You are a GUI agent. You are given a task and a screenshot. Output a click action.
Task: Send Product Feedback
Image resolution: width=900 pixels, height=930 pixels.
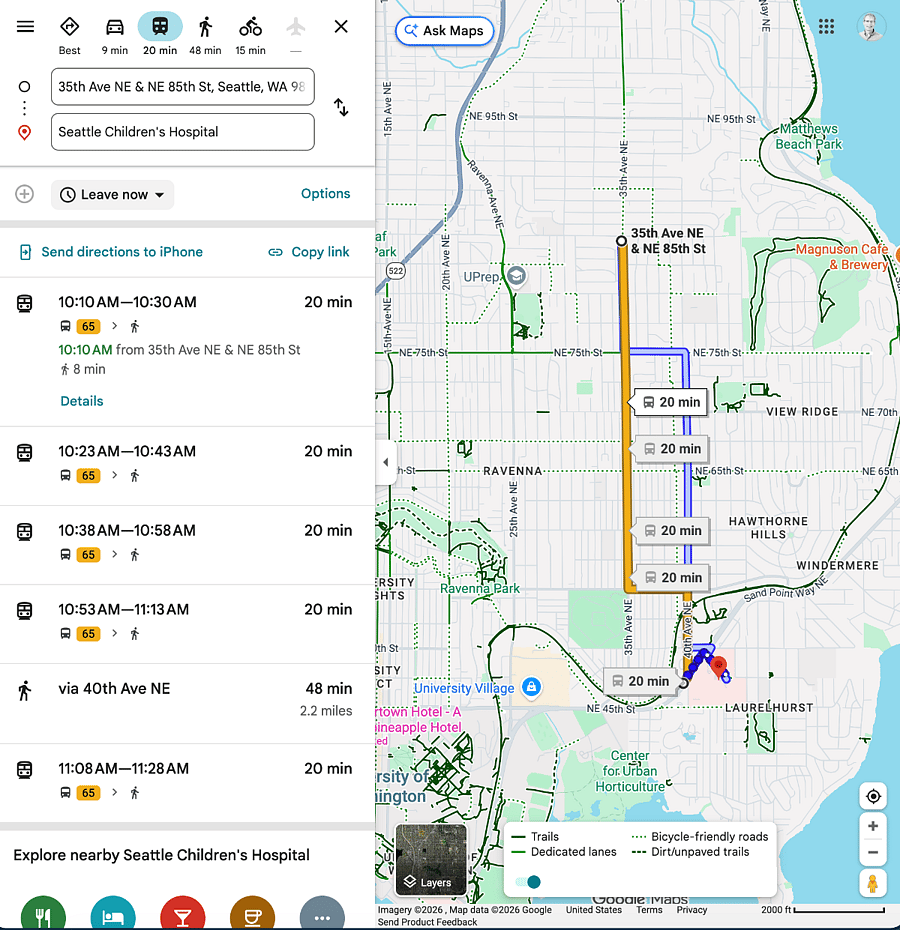coord(427,922)
